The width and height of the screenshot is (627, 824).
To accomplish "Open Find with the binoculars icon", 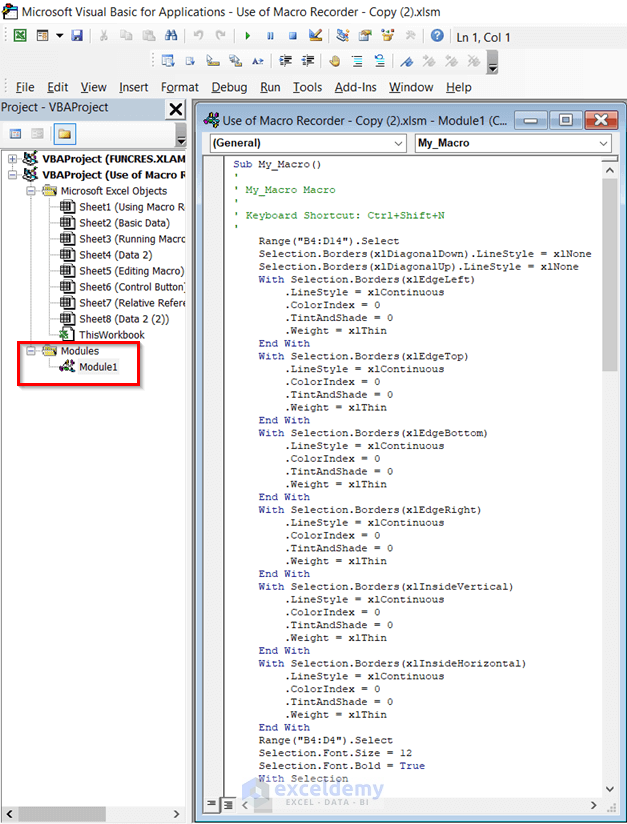I will (x=171, y=36).
